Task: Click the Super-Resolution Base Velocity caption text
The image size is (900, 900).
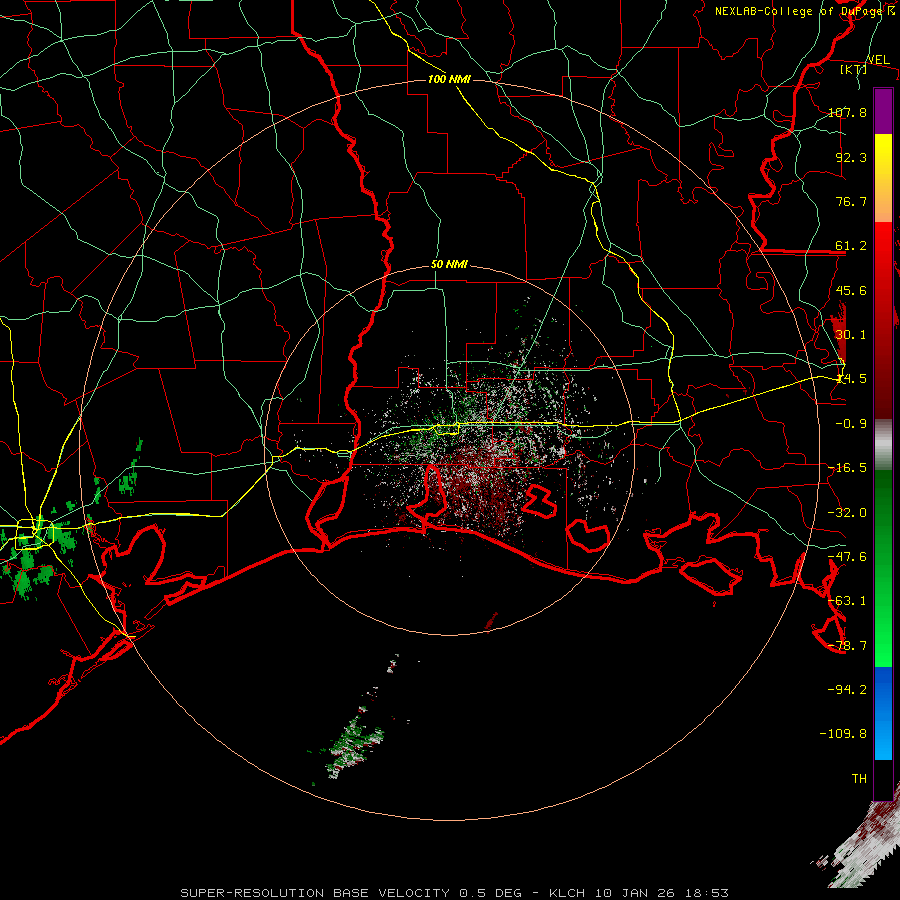Action: pyautogui.click(x=455, y=893)
